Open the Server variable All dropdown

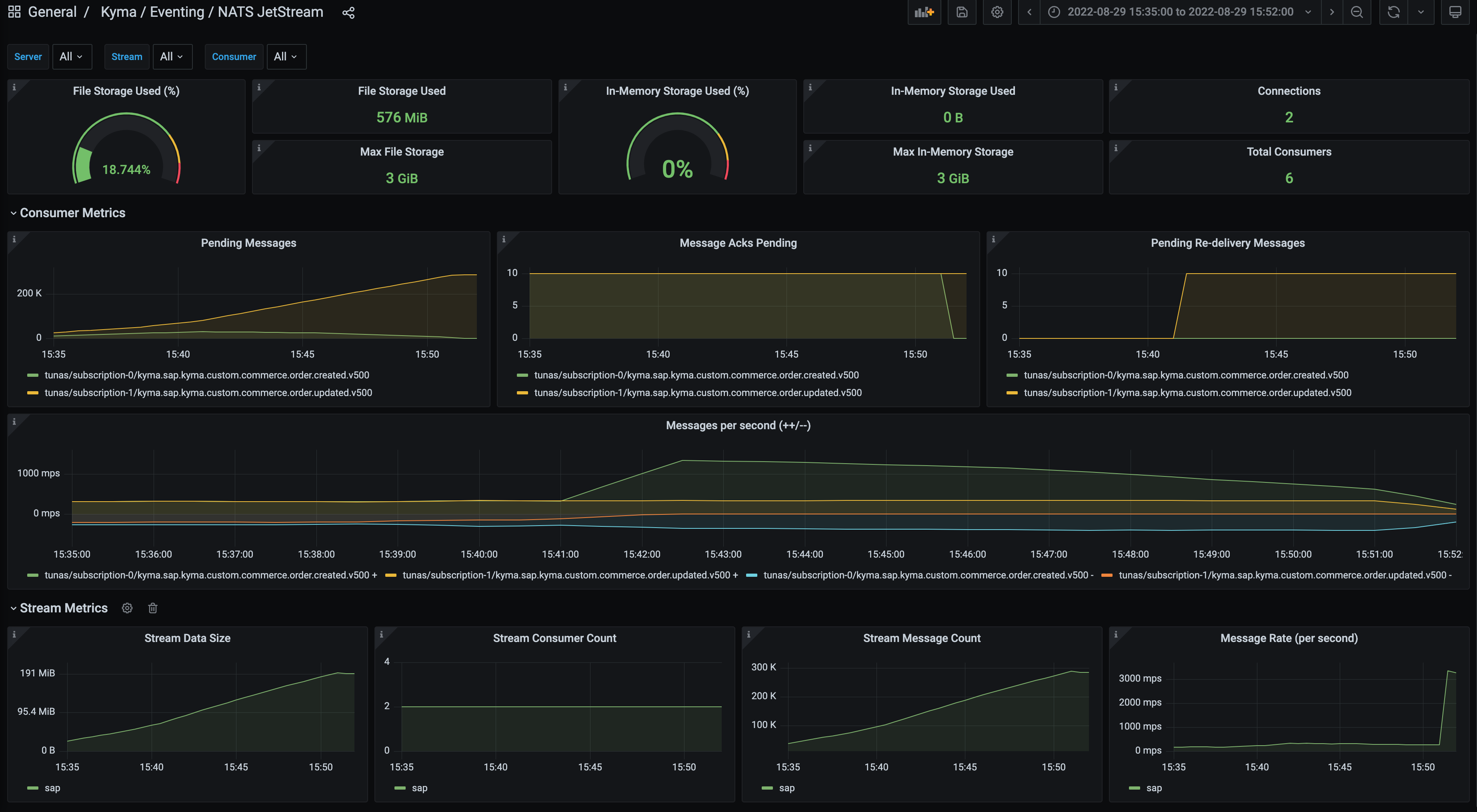click(x=72, y=57)
